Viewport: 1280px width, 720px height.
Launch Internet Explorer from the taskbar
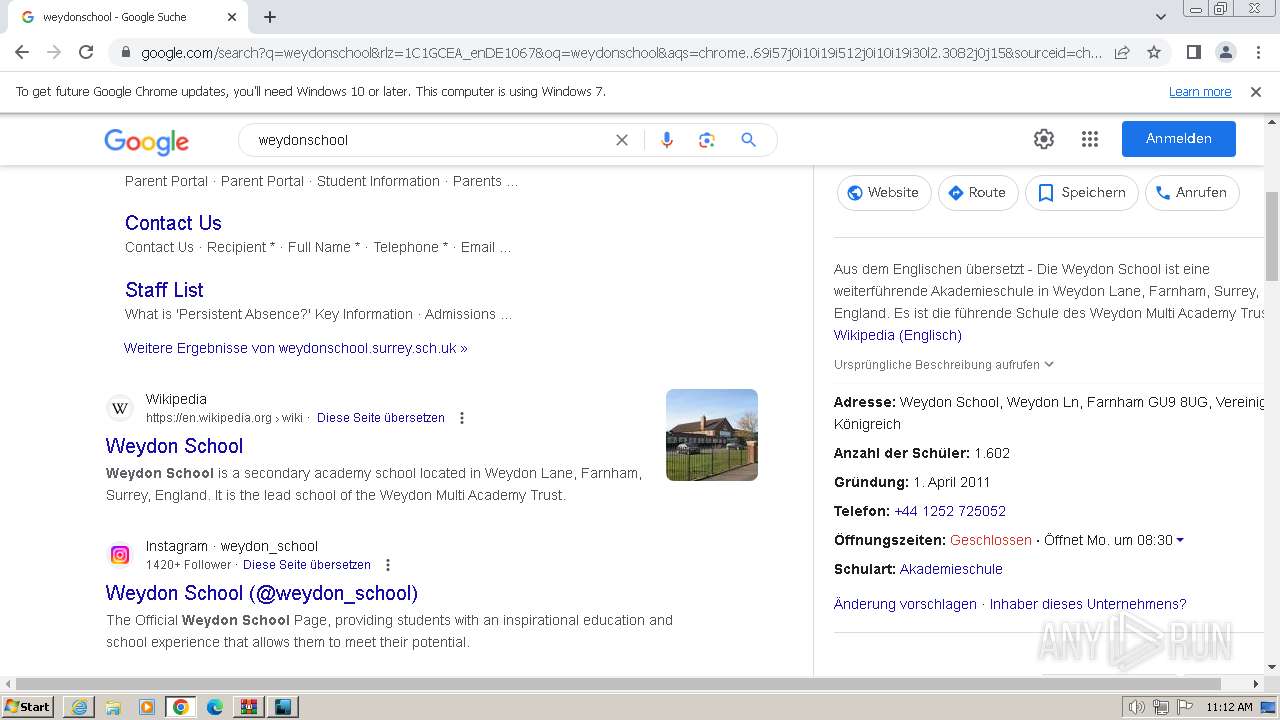pos(78,707)
